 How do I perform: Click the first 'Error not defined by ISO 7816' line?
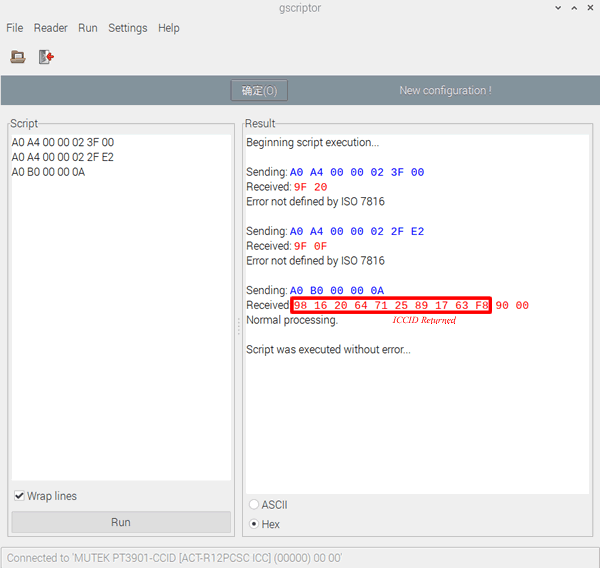(x=315, y=202)
